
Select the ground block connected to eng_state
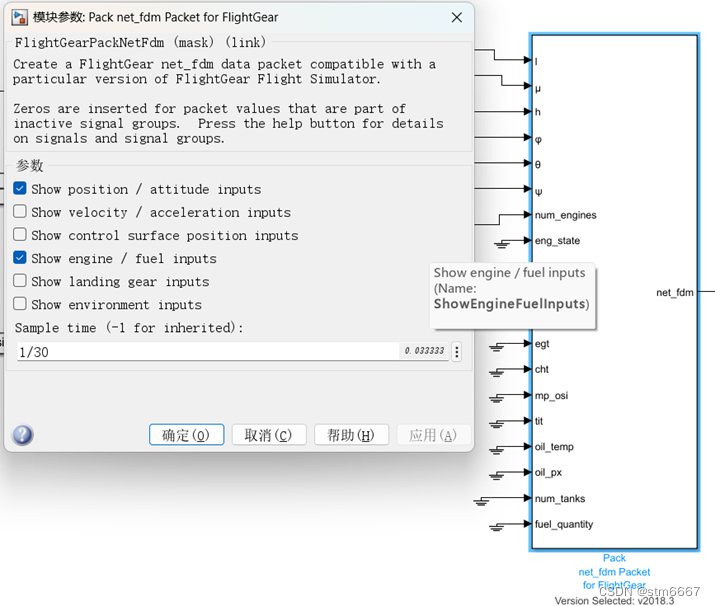(x=502, y=244)
